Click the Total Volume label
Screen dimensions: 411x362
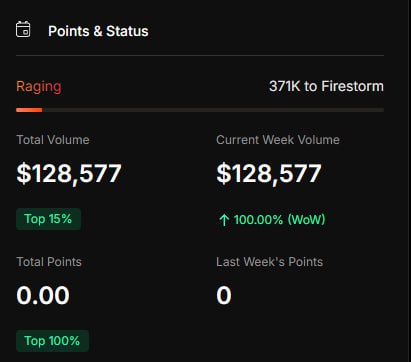point(53,140)
